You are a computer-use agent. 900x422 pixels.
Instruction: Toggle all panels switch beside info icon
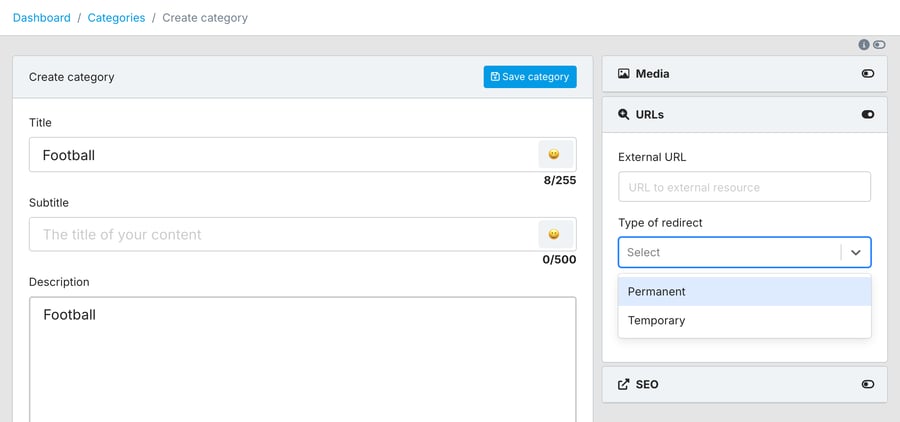pyautogui.click(x=879, y=45)
